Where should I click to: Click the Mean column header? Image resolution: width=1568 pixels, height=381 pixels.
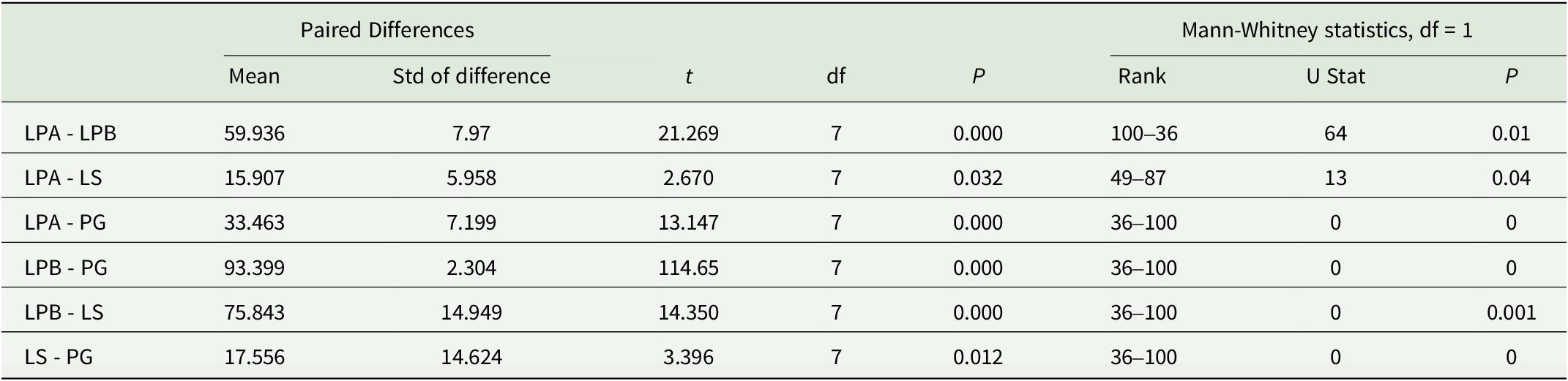pyautogui.click(x=254, y=76)
